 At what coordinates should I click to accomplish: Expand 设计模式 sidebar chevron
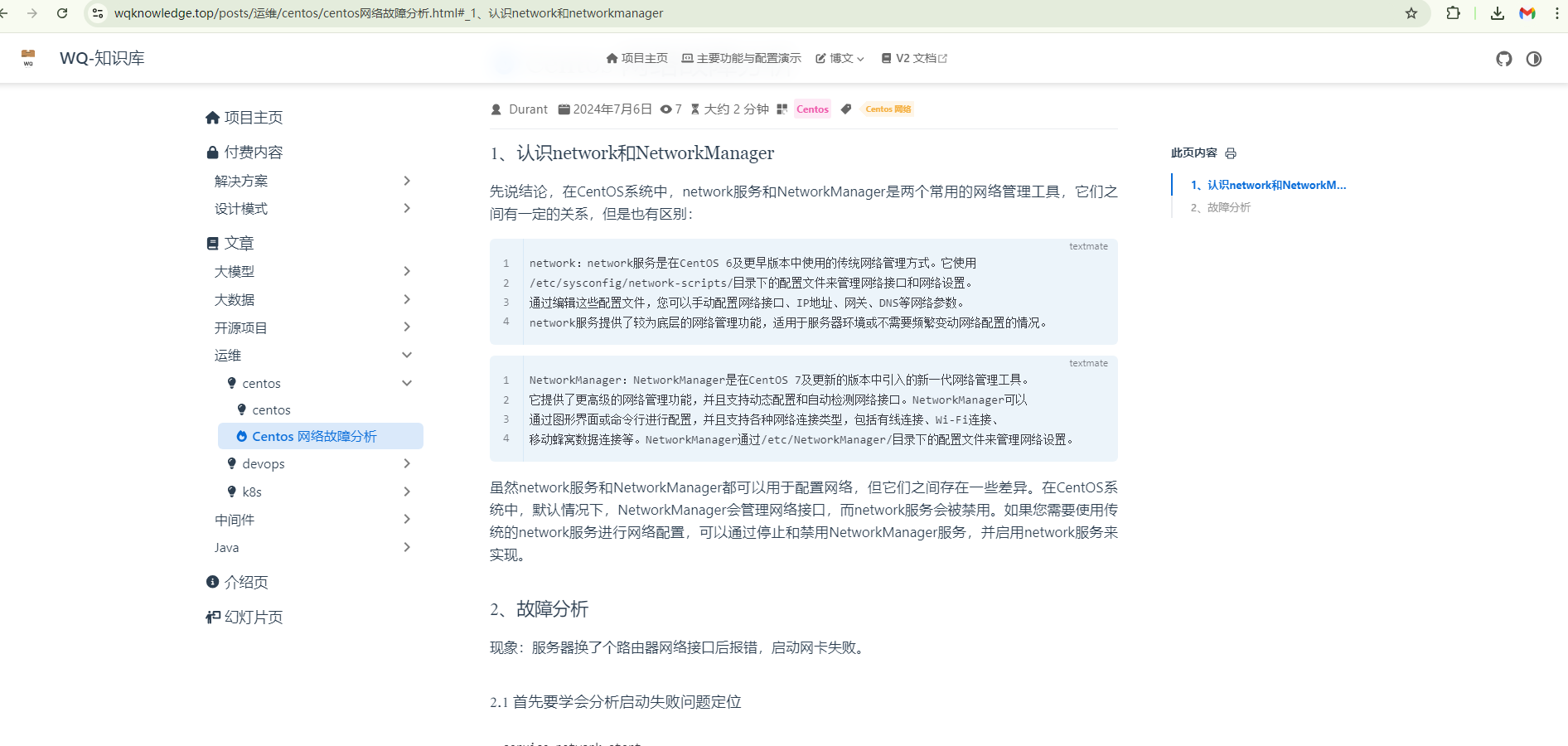pyautogui.click(x=407, y=208)
